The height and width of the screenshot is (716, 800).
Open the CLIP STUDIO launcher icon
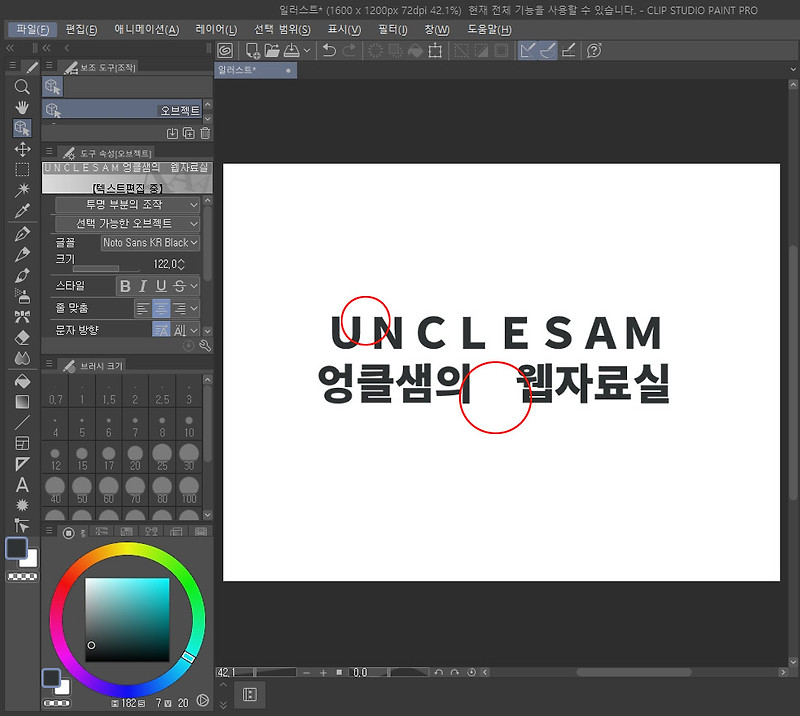225,51
